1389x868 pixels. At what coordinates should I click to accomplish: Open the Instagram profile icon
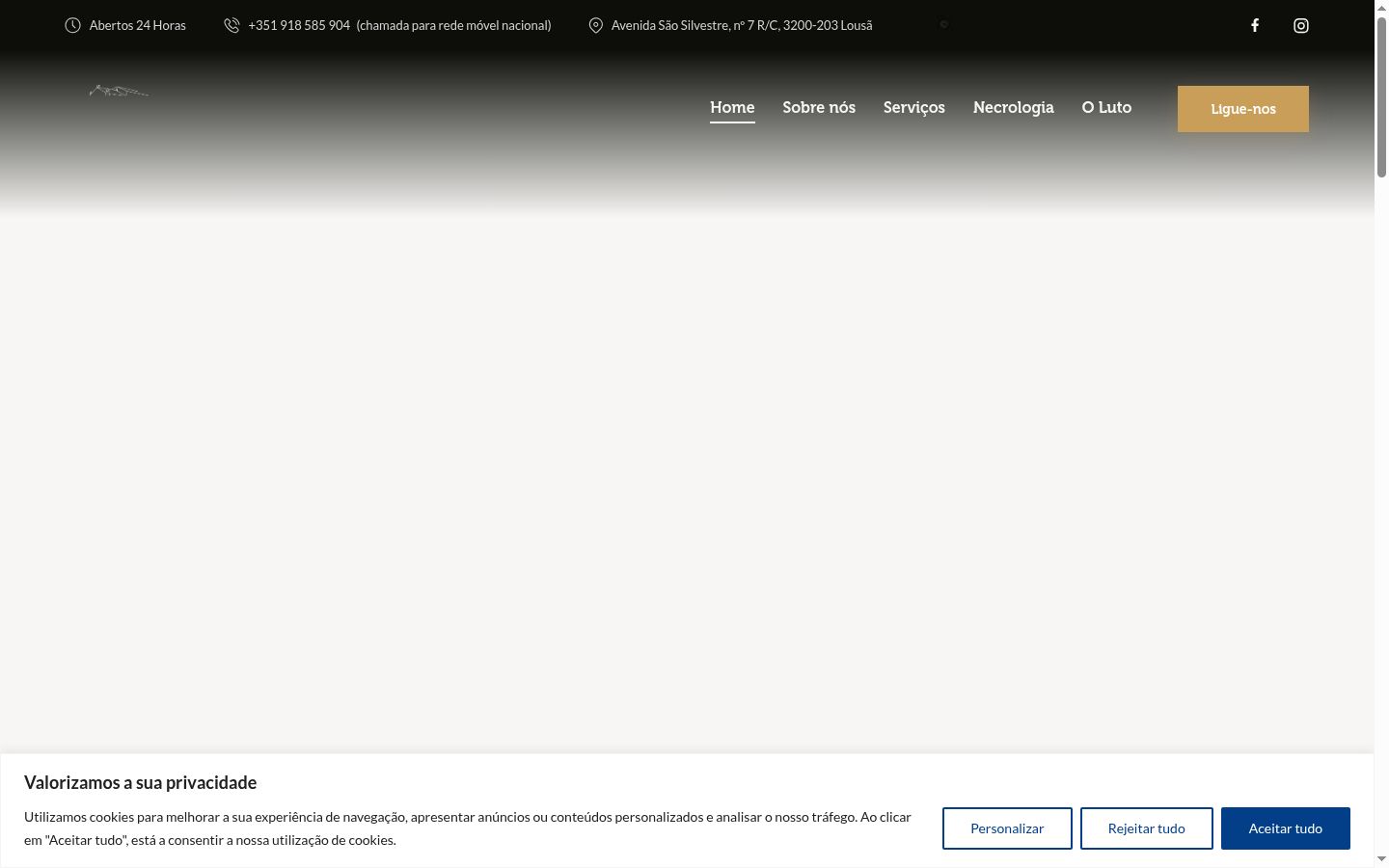pyautogui.click(x=1301, y=25)
